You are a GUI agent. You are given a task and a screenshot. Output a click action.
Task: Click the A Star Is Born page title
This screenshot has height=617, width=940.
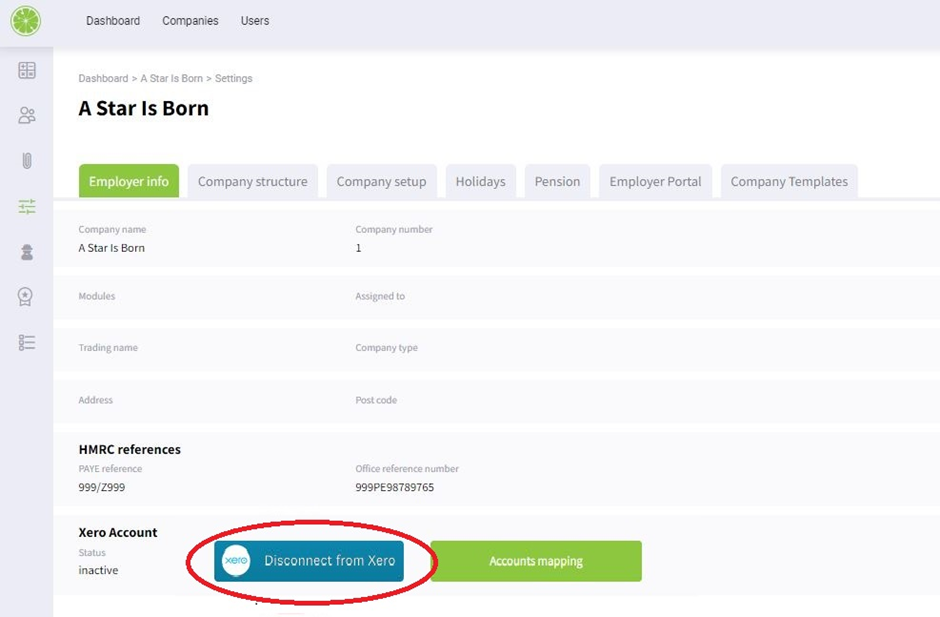pyautogui.click(x=144, y=109)
